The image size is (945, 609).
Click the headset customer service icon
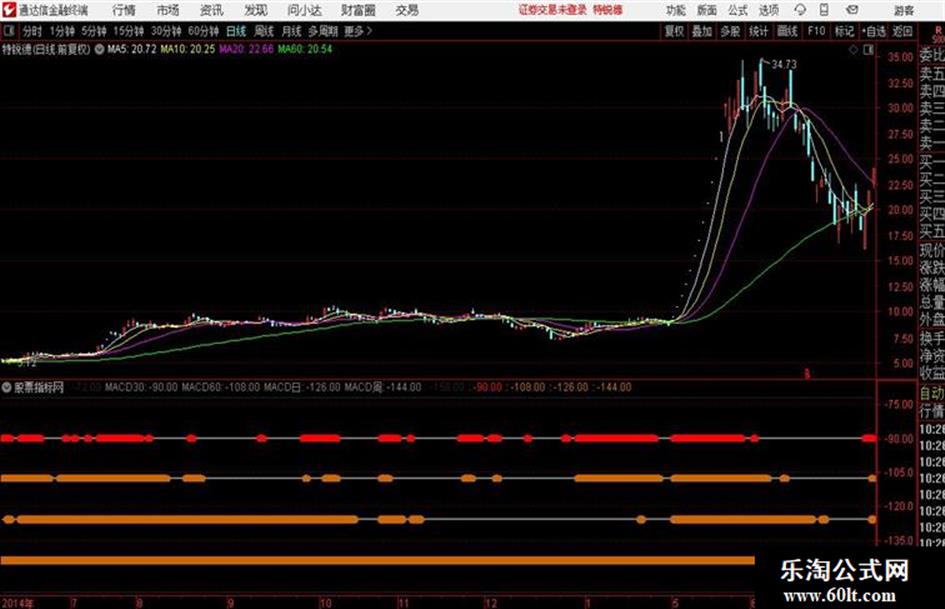click(800, 10)
